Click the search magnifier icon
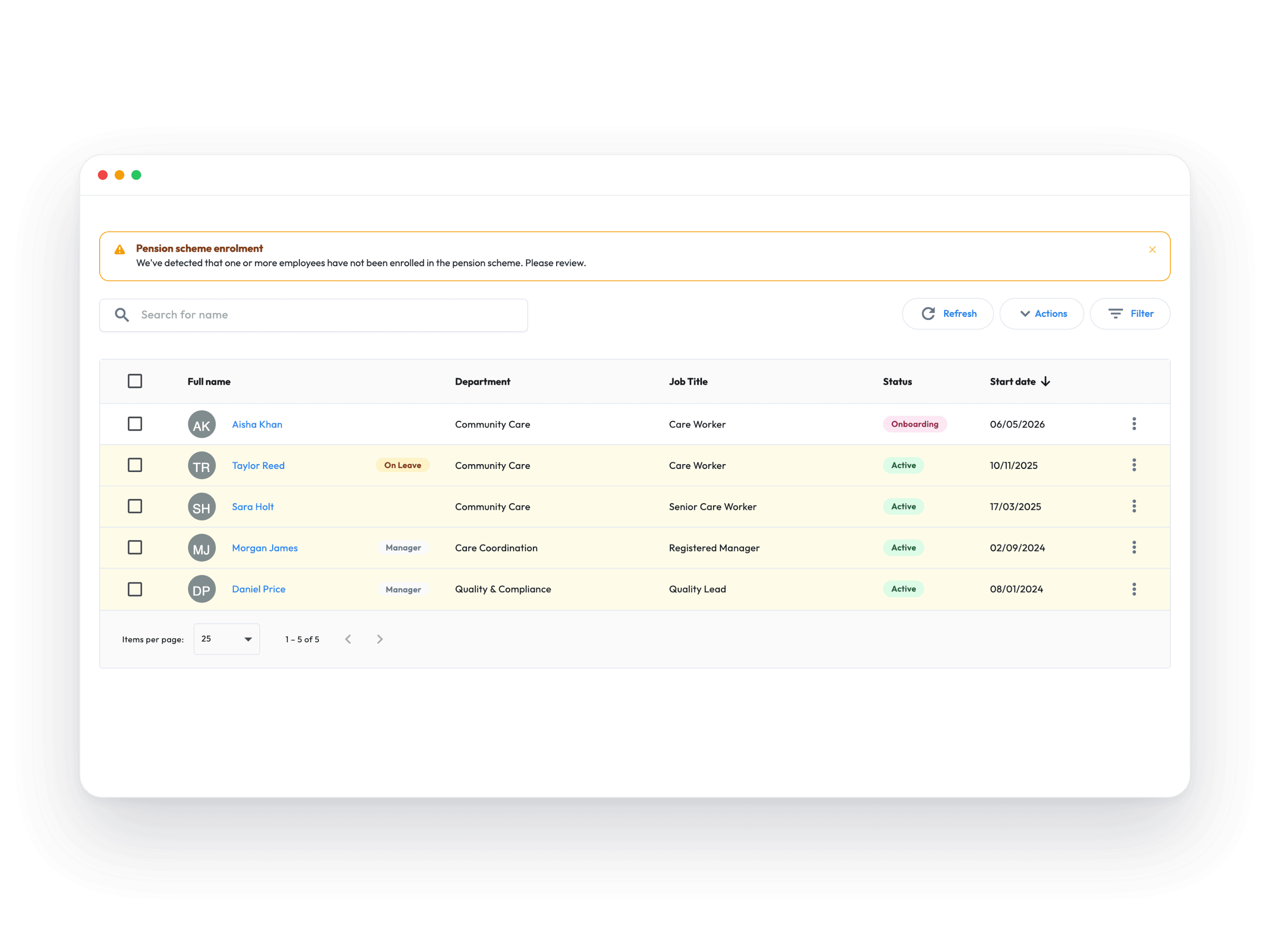This screenshot has width=1270, height=952. pos(122,314)
